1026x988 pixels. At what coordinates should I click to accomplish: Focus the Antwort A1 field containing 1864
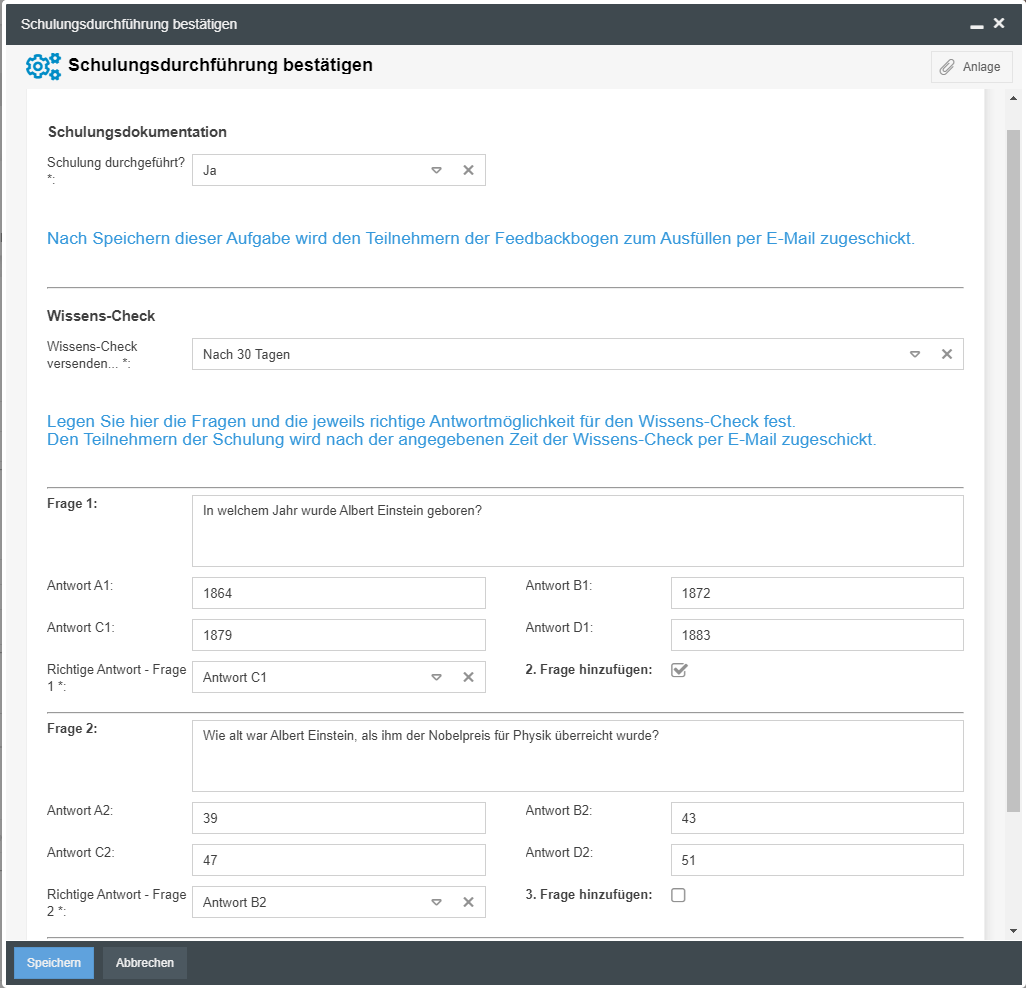[x=339, y=593]
